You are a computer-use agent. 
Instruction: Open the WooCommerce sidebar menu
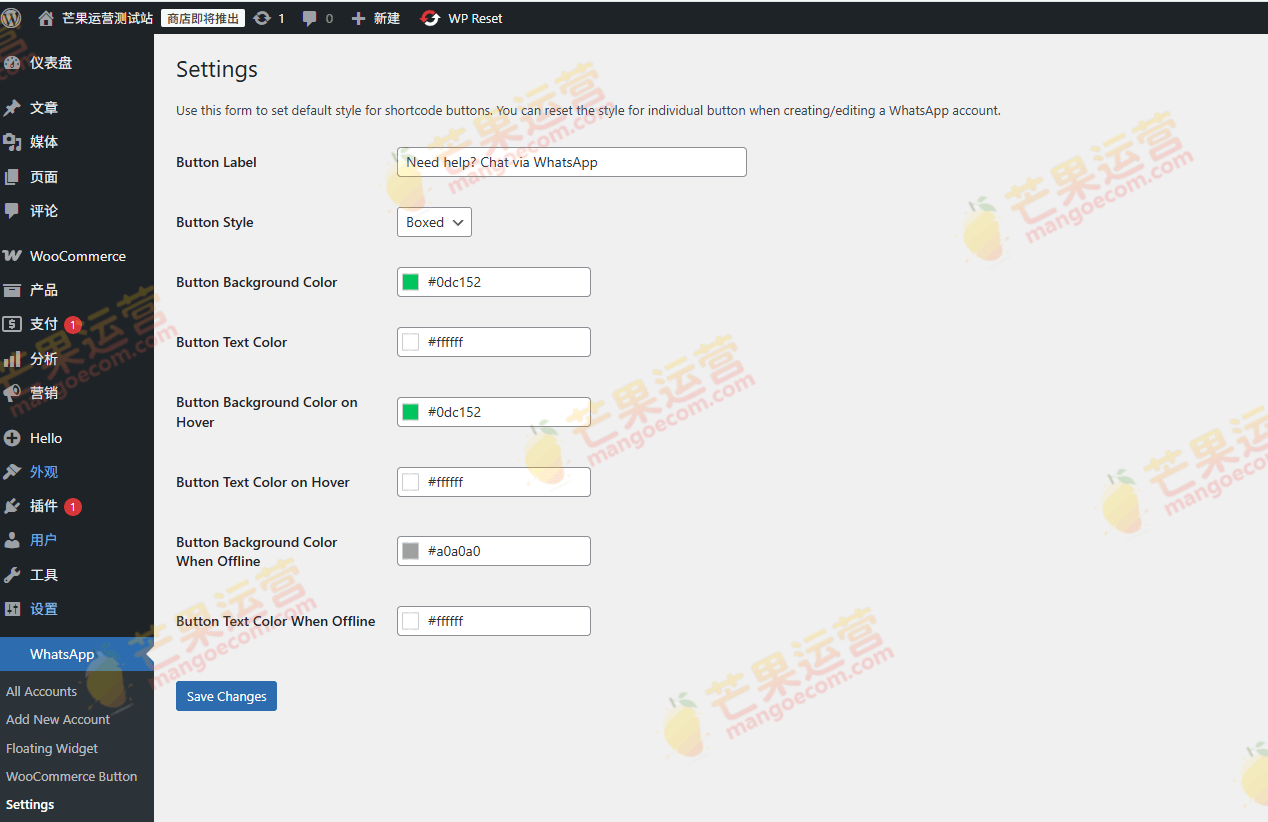[76, 255]
